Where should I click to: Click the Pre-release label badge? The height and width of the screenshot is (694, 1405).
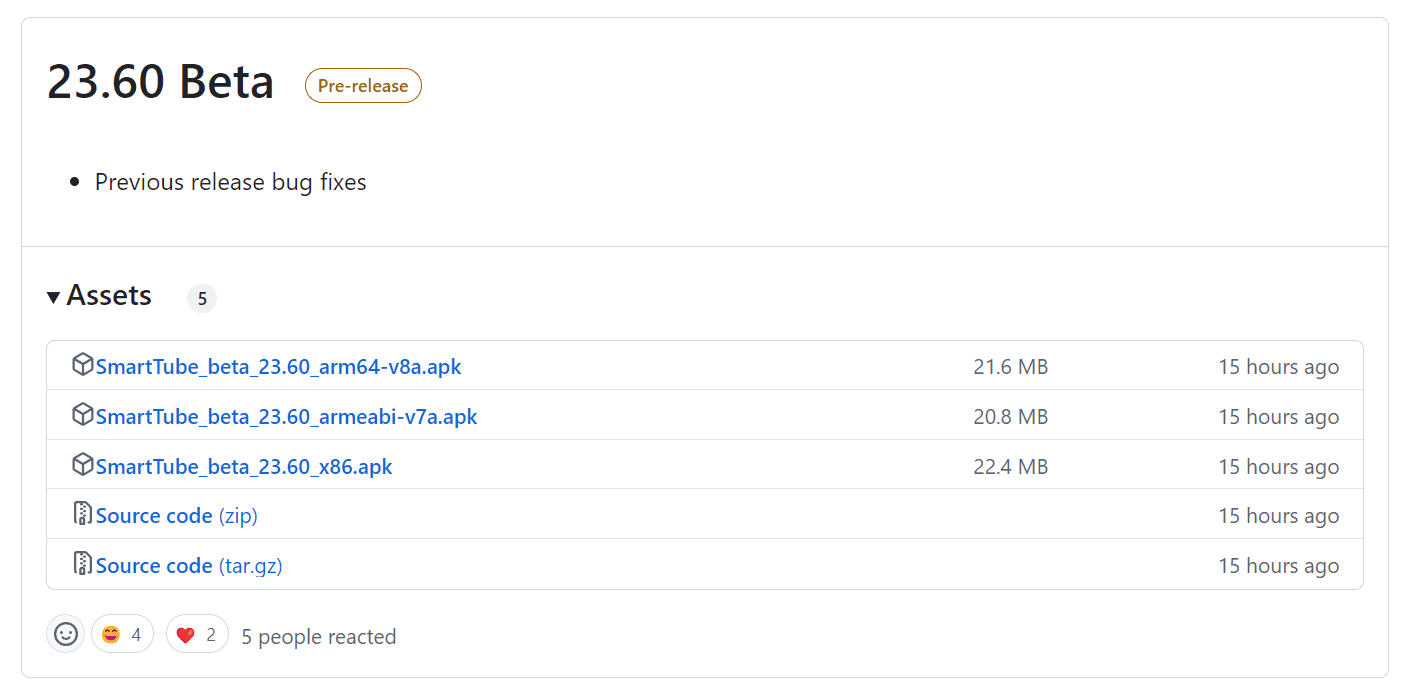click(363, 86)
